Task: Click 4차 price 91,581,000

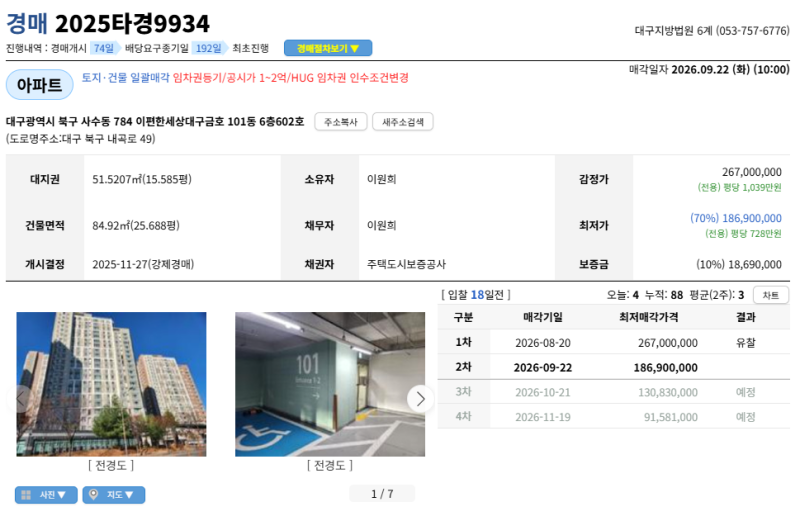Action: [670, 417]
